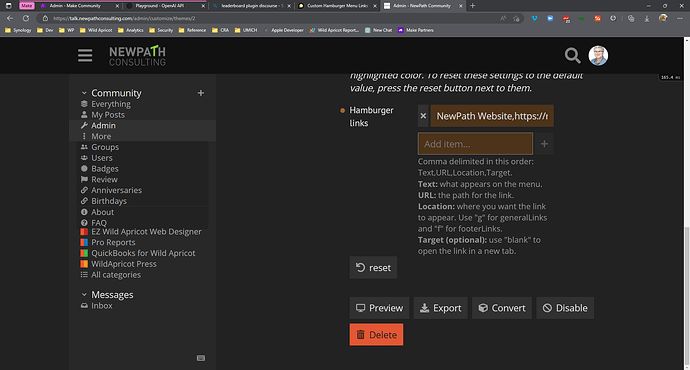Open the Reference bookmarks folder
The height and width of the screenshot is (370, 690).
pos(192,30)
